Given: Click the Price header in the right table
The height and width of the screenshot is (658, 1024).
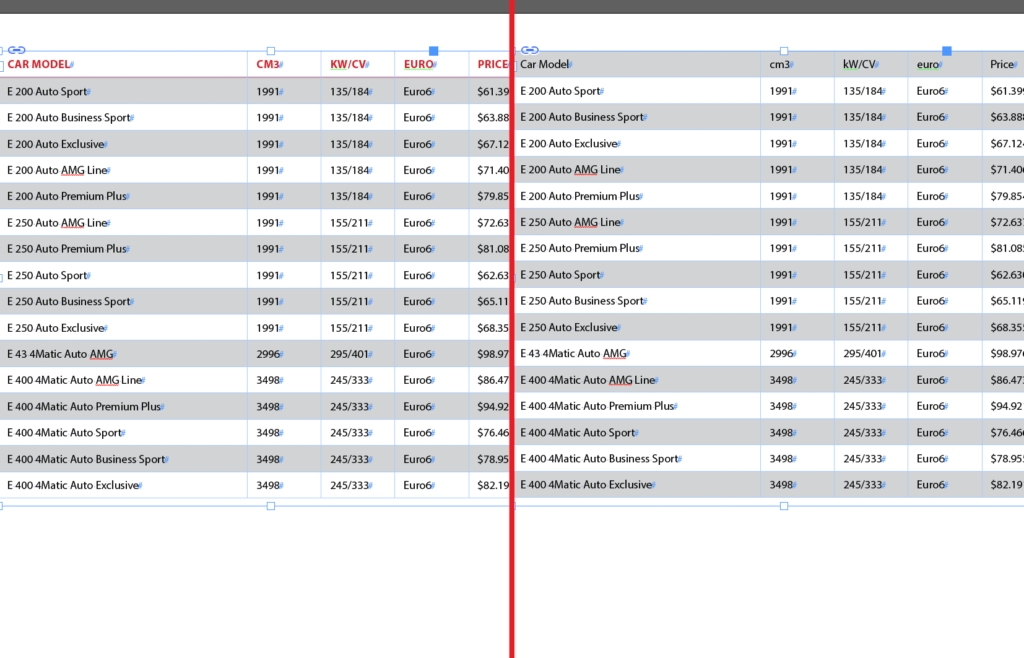Looking at the screenshot, I should 1002,64.
